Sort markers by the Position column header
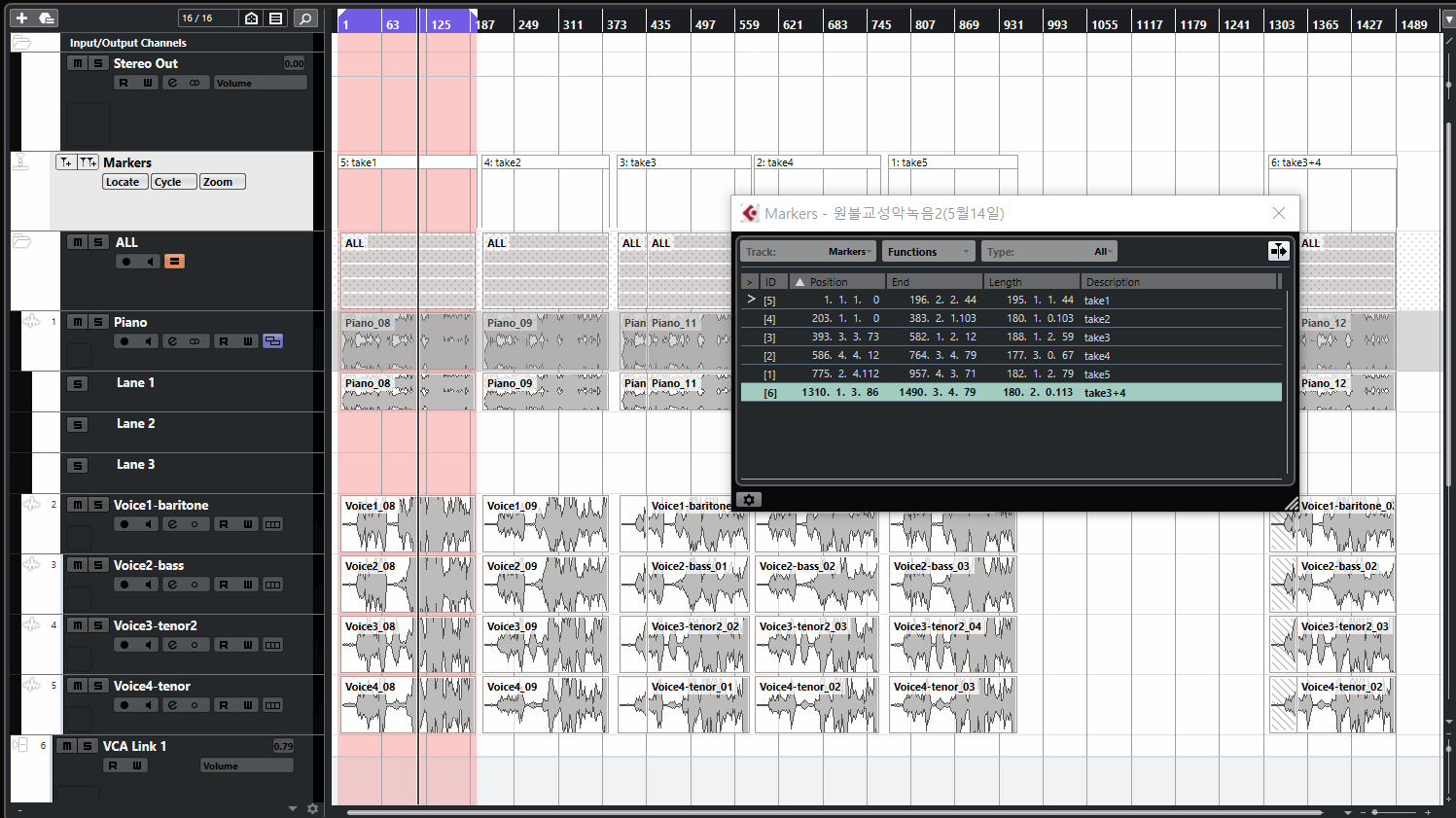 [x=837, y=282]
